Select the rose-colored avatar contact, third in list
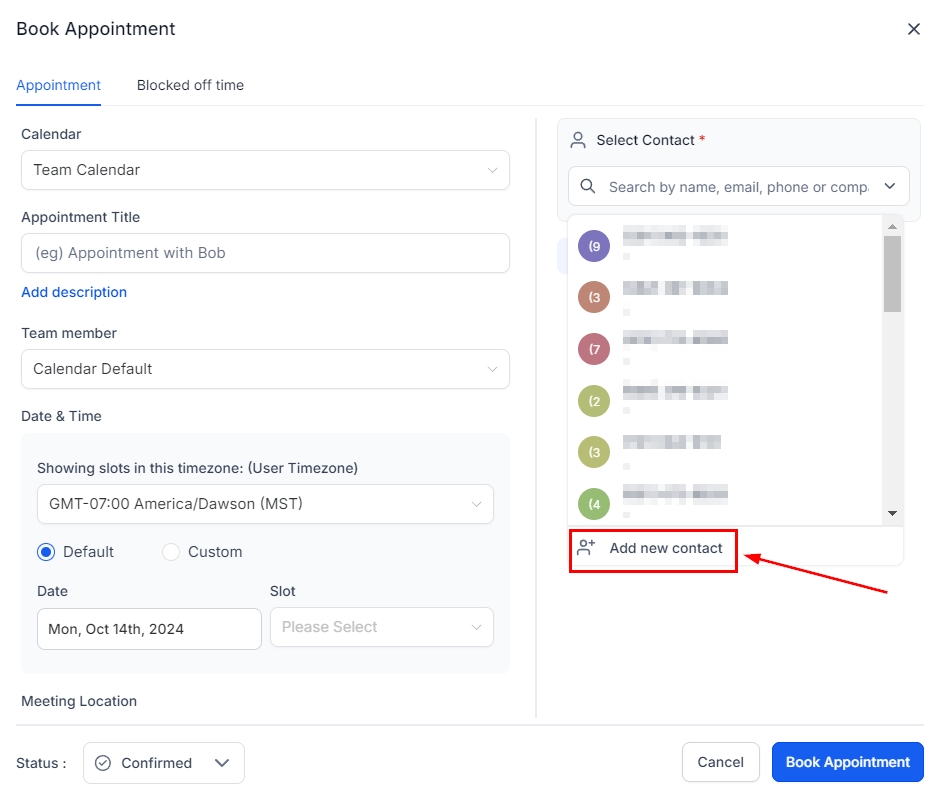Screen dimensions: 938x792 594,349
